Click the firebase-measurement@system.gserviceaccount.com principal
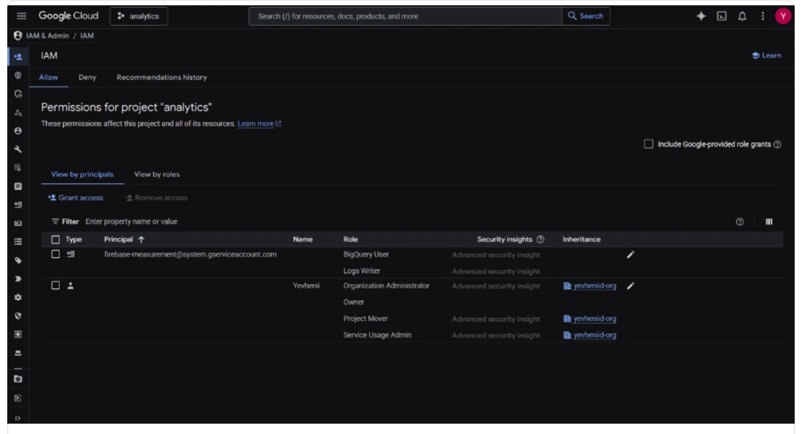This screenshot has width=802, height=434. (190, 254)
